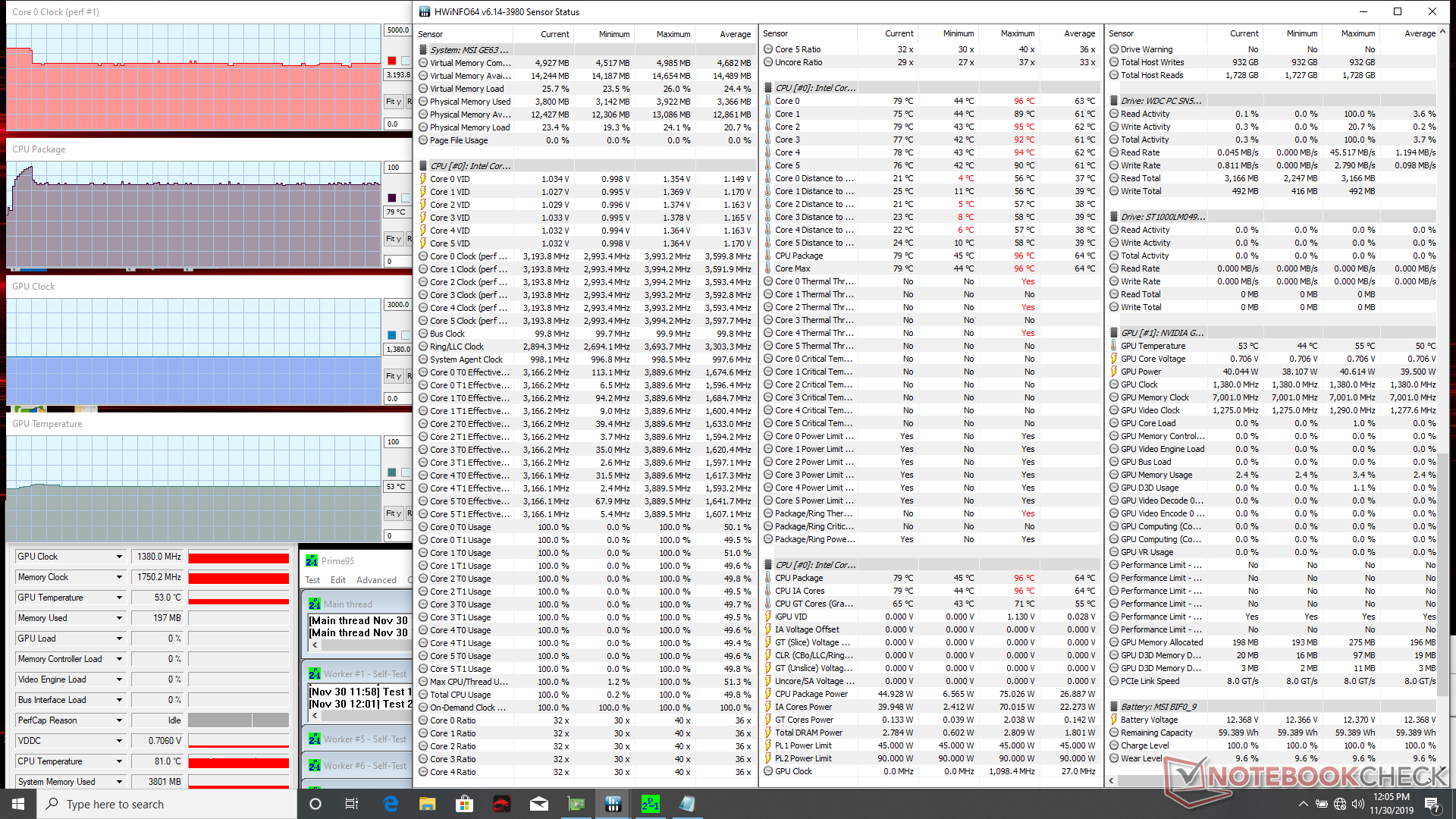Select the CPU Package Power sensor row
This screenshot has width=1456, height=819.
(x=930, y=694)
